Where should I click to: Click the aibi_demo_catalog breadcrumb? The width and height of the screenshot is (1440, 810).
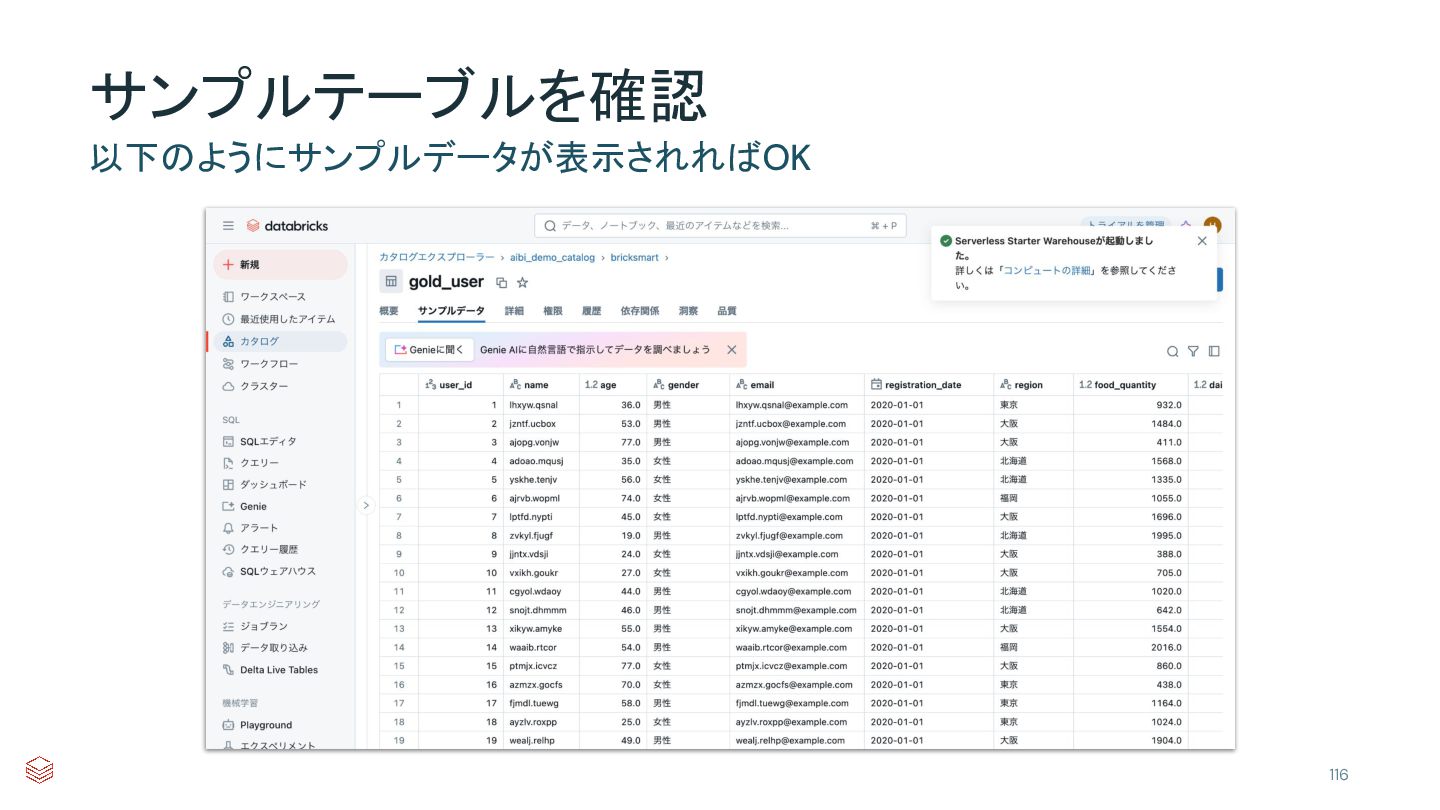pyautogui.click(x=552, y=258)
